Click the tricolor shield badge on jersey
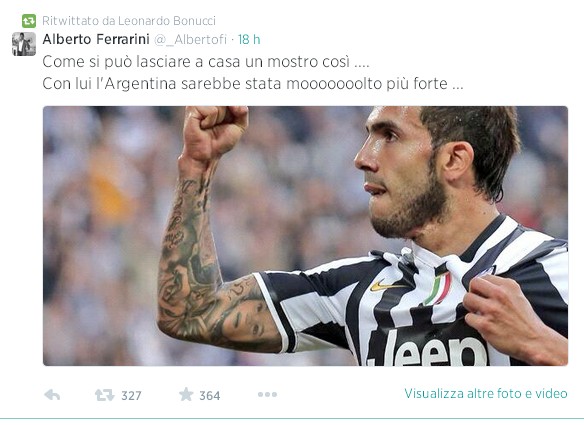Screen dimensions: 584x425 [x=438, y=289]
